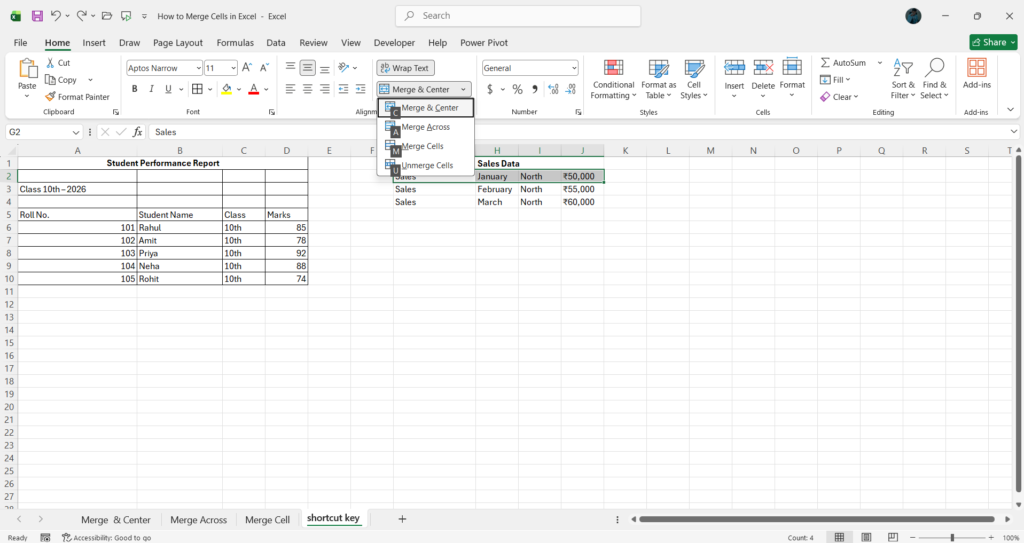This screenshot has height=543, width=1024.
Task: Open the Format cells menu
Action: point(792,78)
